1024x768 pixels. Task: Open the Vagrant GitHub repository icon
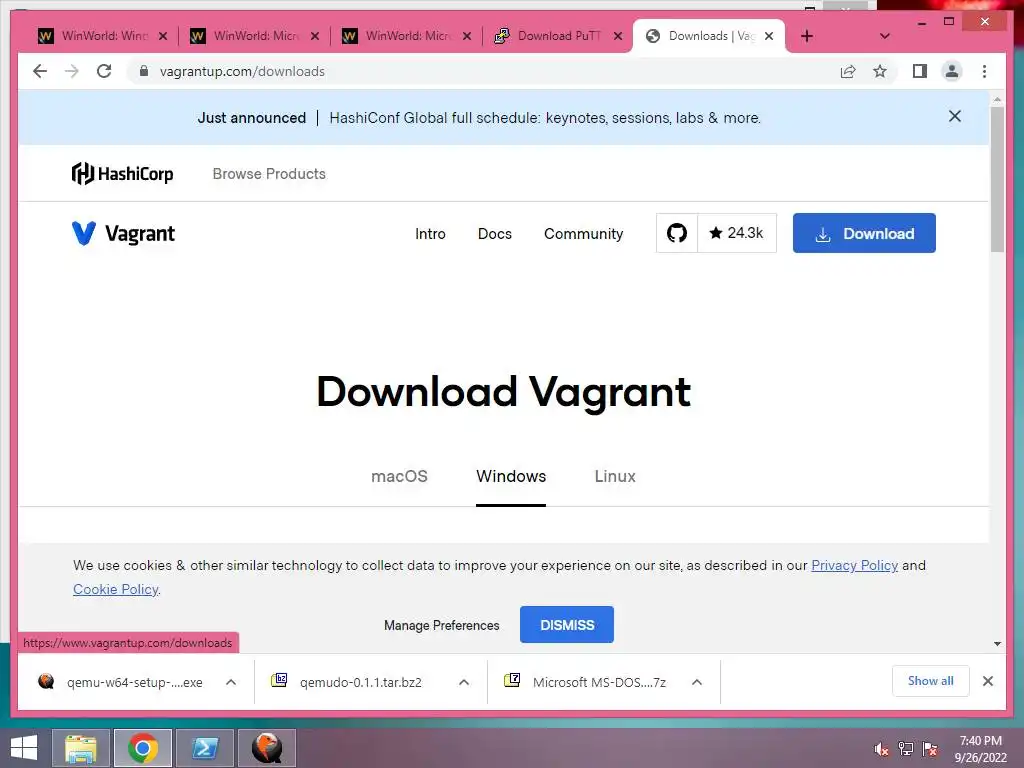point(677,232)
